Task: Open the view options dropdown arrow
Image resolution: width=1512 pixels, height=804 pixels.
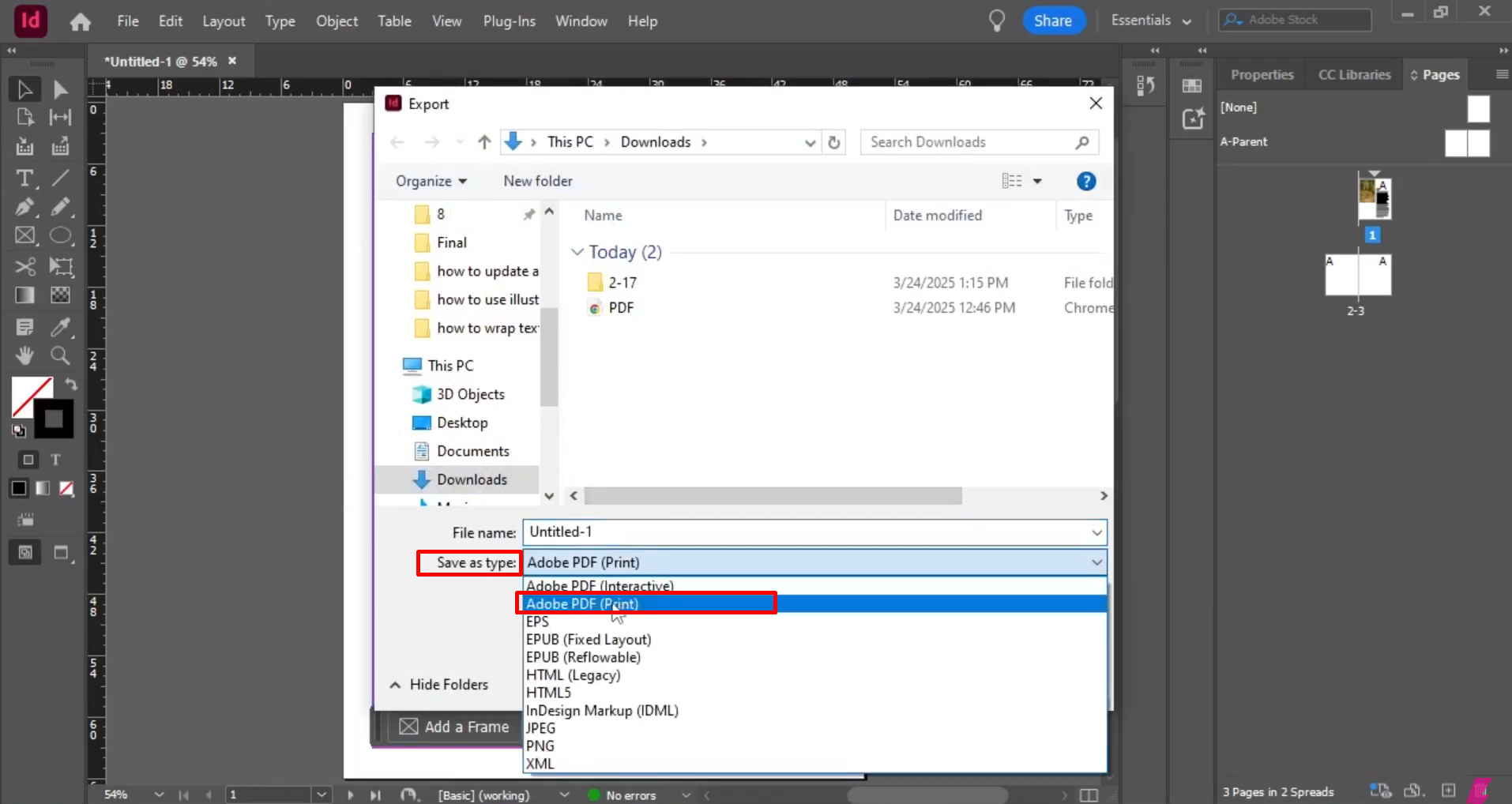Action: coord(1037,181)
